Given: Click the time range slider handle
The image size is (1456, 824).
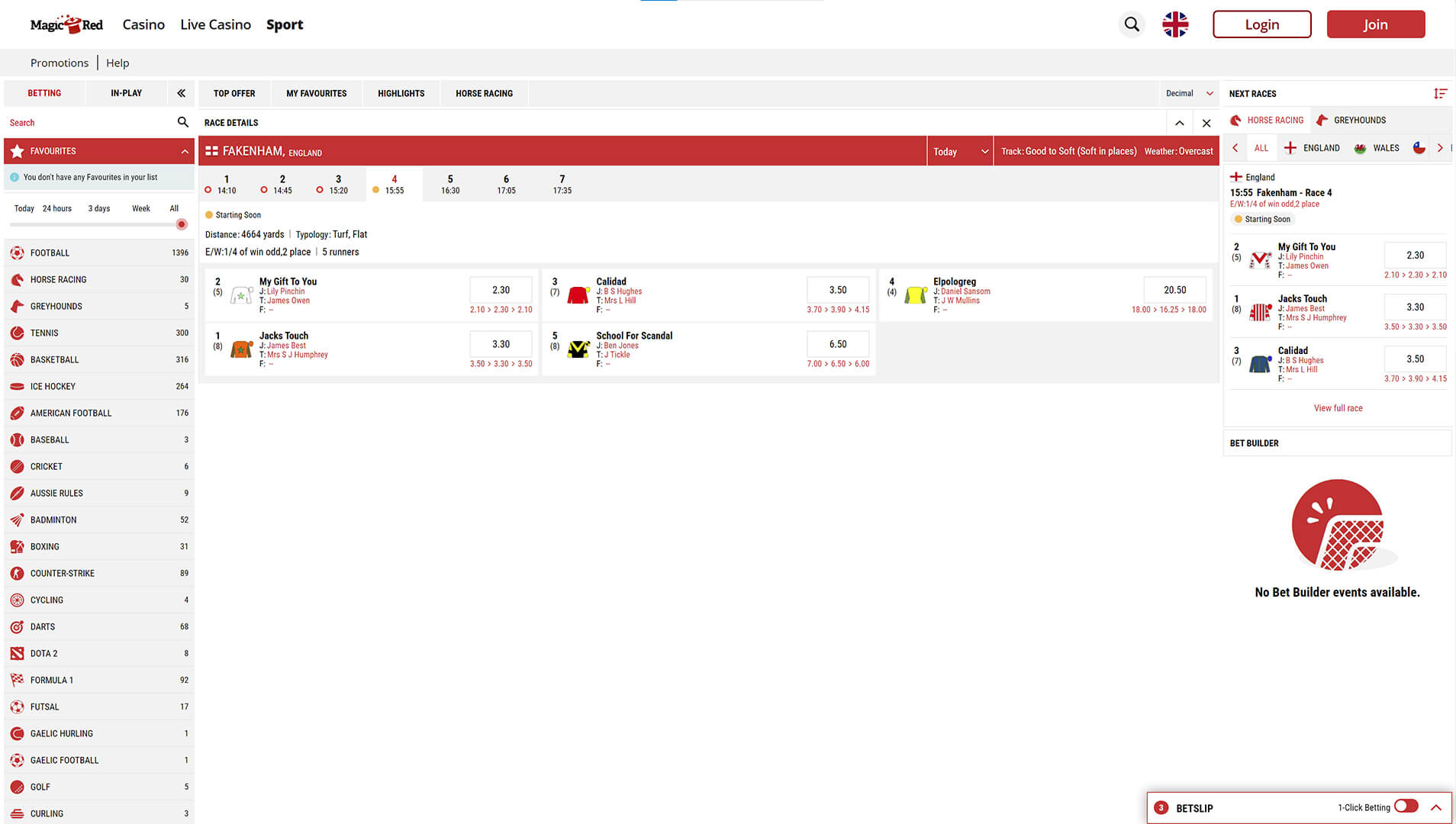Looking at the screenshot, I should 182,224.
